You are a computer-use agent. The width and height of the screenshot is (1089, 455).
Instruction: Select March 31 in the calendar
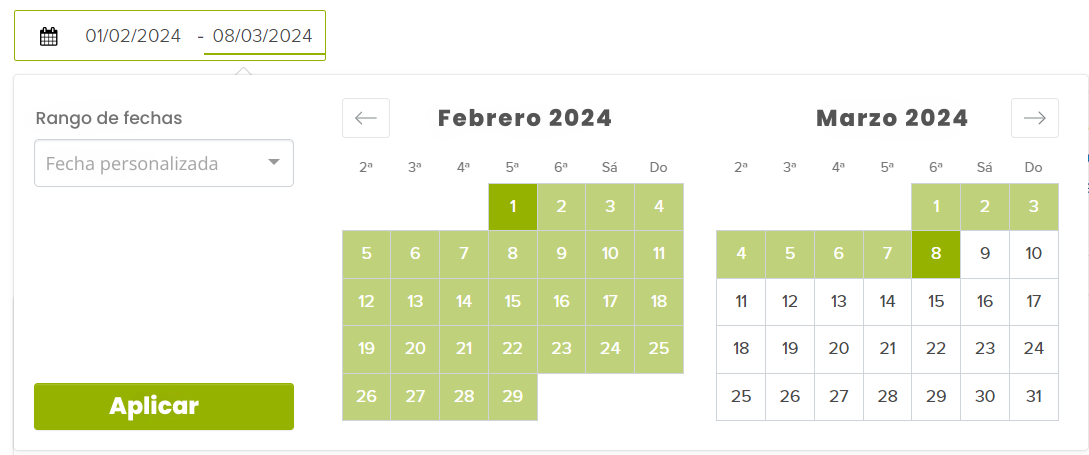coord(1034,396)
